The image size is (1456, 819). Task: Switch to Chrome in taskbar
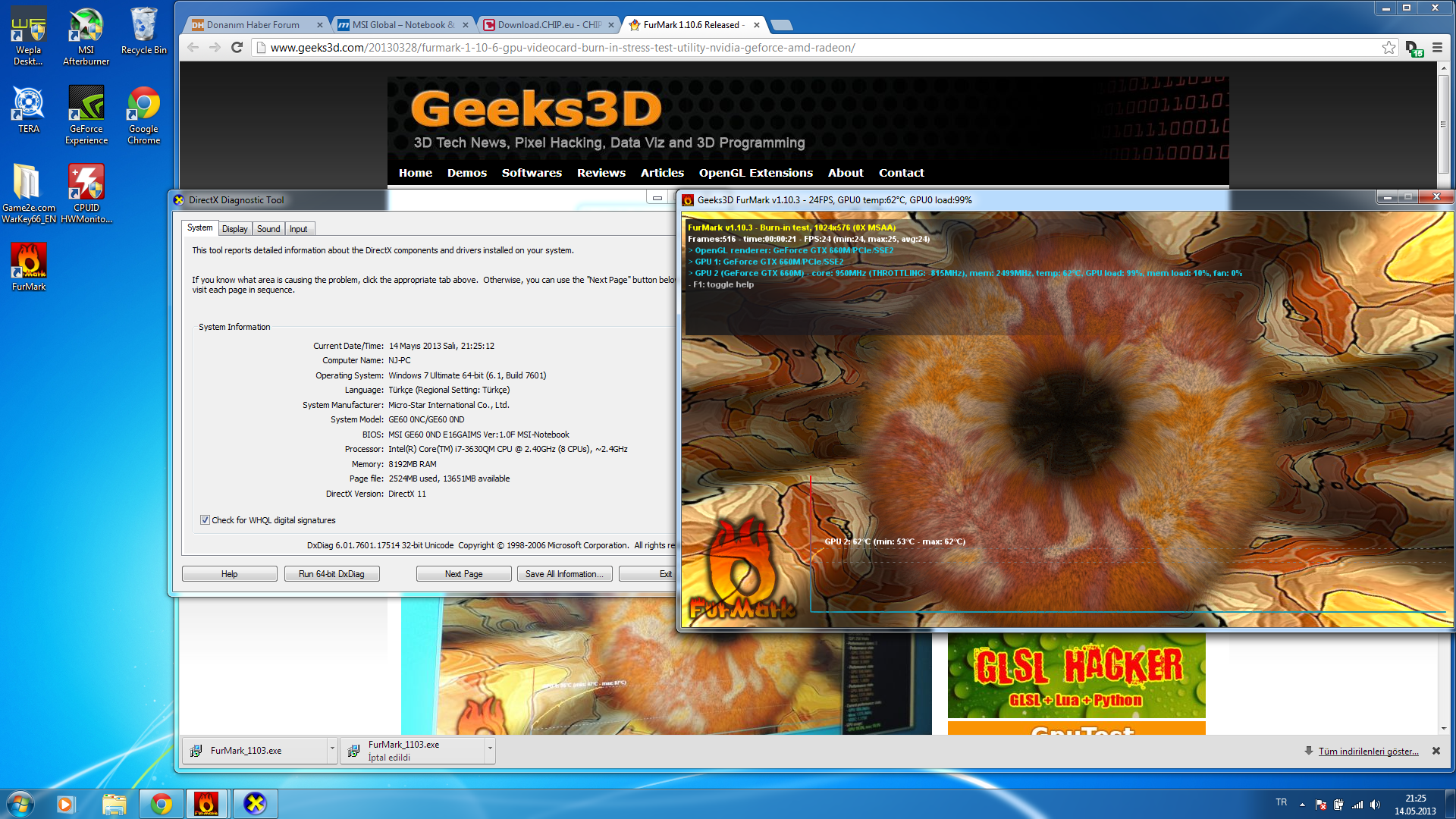click(161, 804)
